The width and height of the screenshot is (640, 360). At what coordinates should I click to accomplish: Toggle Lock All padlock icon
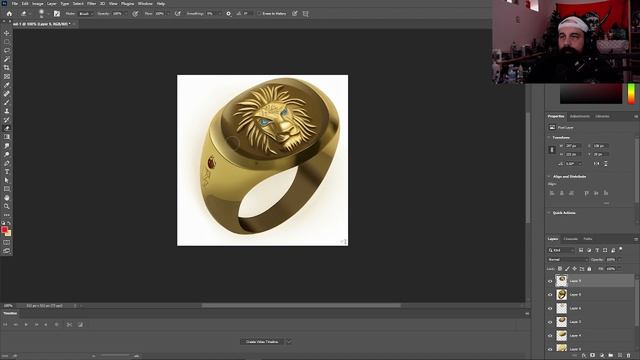[589, 269]
